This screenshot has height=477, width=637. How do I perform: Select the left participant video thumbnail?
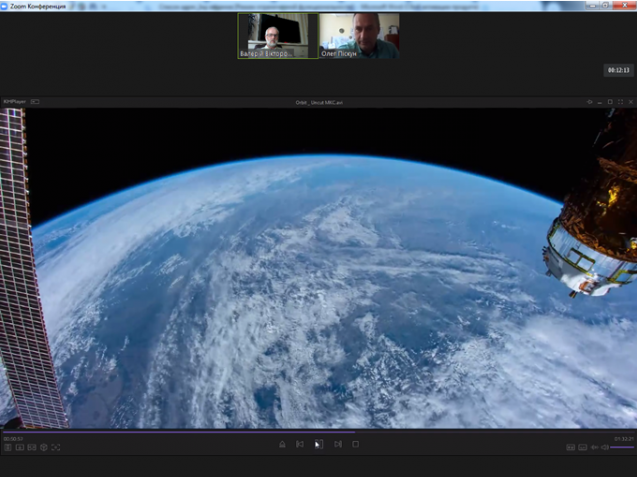pyautogui.click(x=277, y=36)
